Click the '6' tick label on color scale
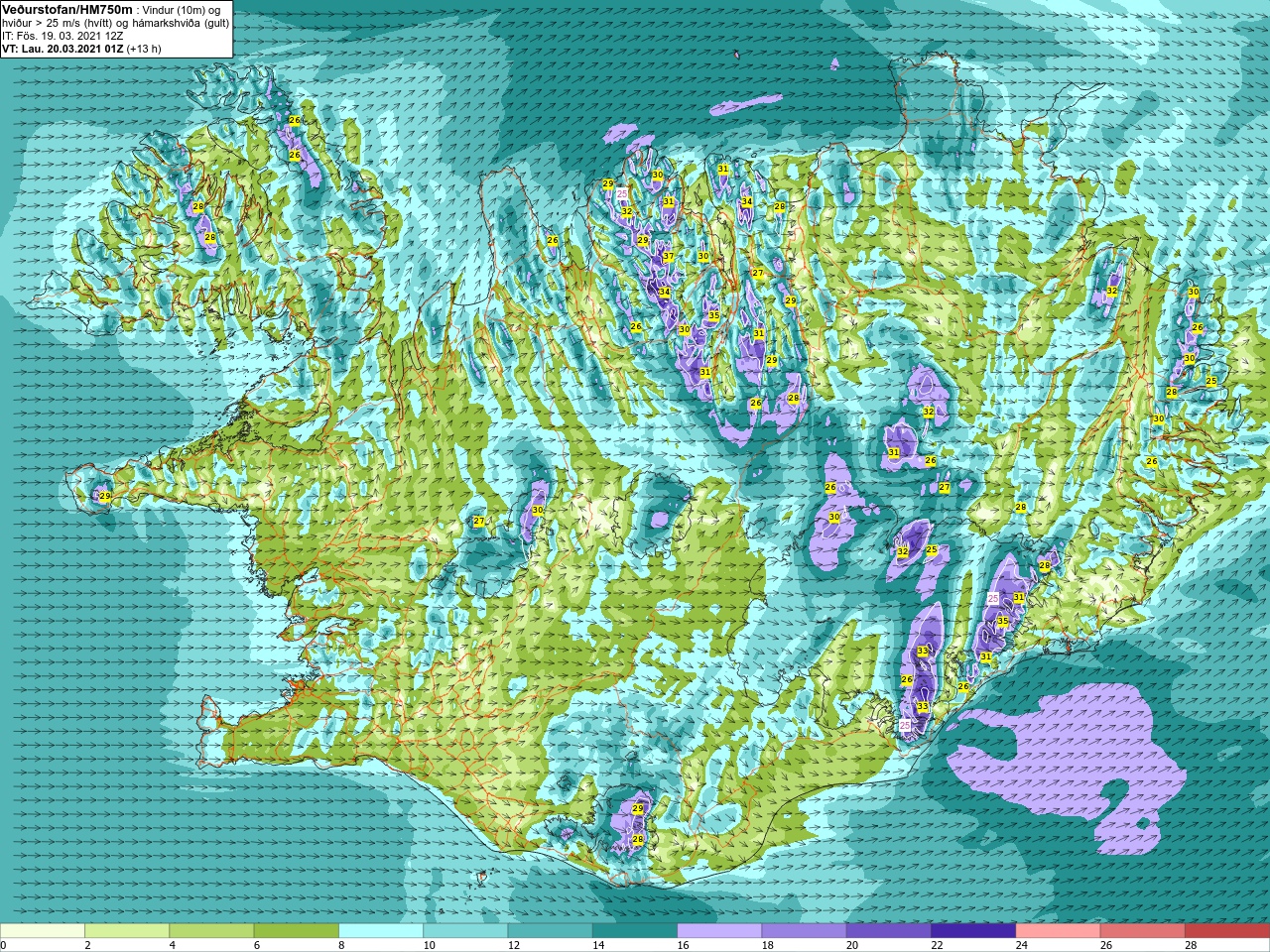 click(x=256, y=945)
